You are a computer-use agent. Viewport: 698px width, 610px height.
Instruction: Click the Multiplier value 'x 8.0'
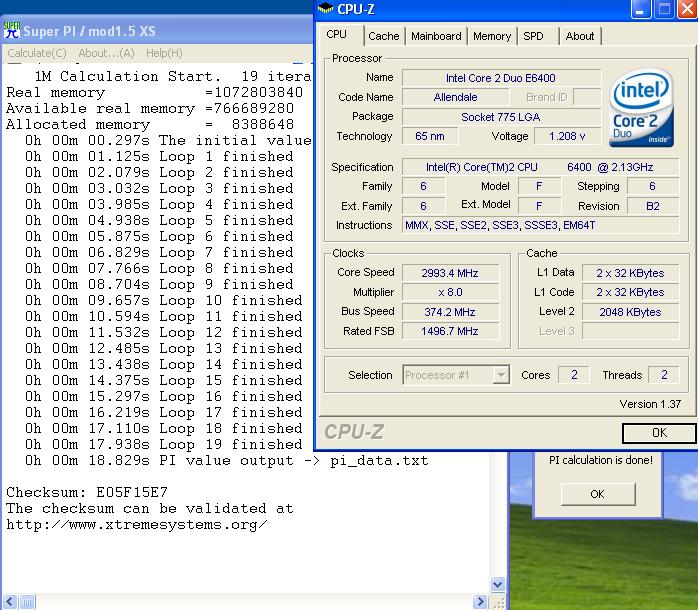(x=450, y=292)
